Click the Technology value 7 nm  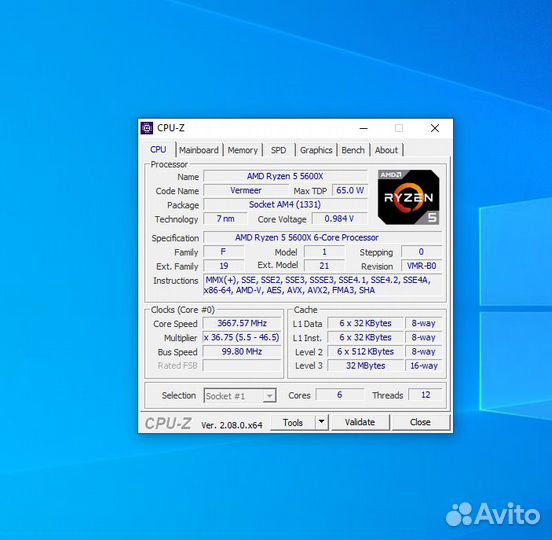point(225,219)
